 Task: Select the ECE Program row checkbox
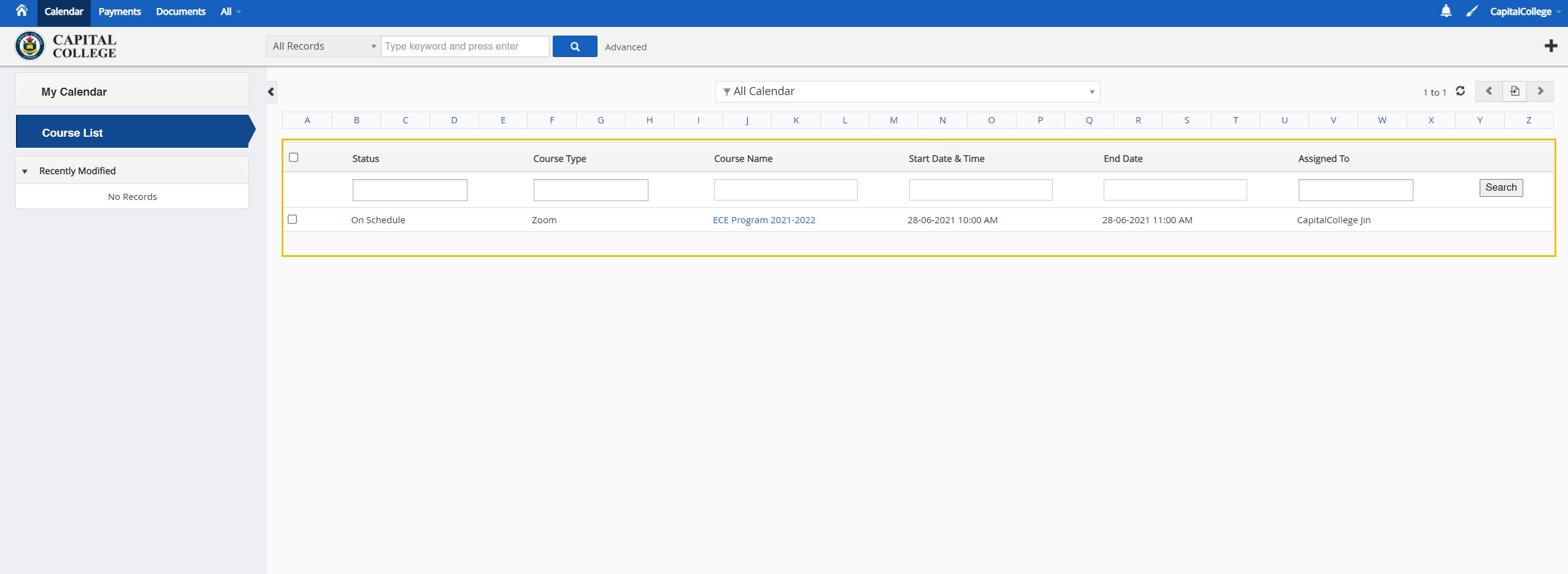(292, 219)
